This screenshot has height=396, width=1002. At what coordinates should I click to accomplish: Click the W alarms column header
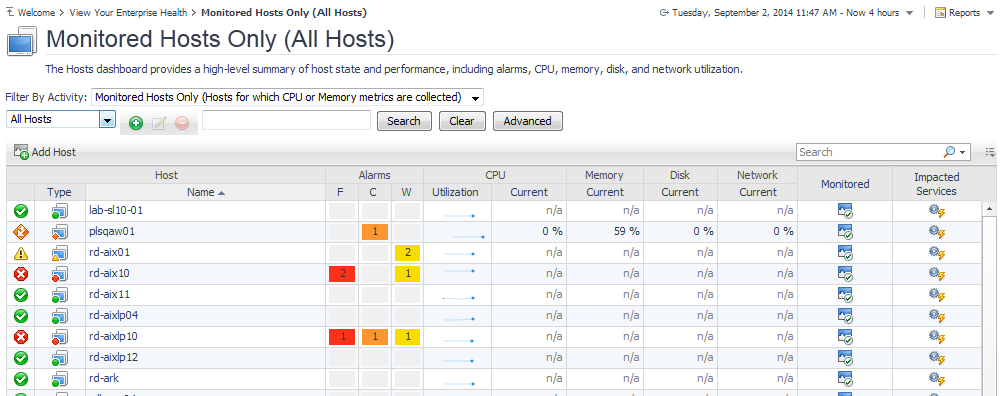click(x=407, y=192)
